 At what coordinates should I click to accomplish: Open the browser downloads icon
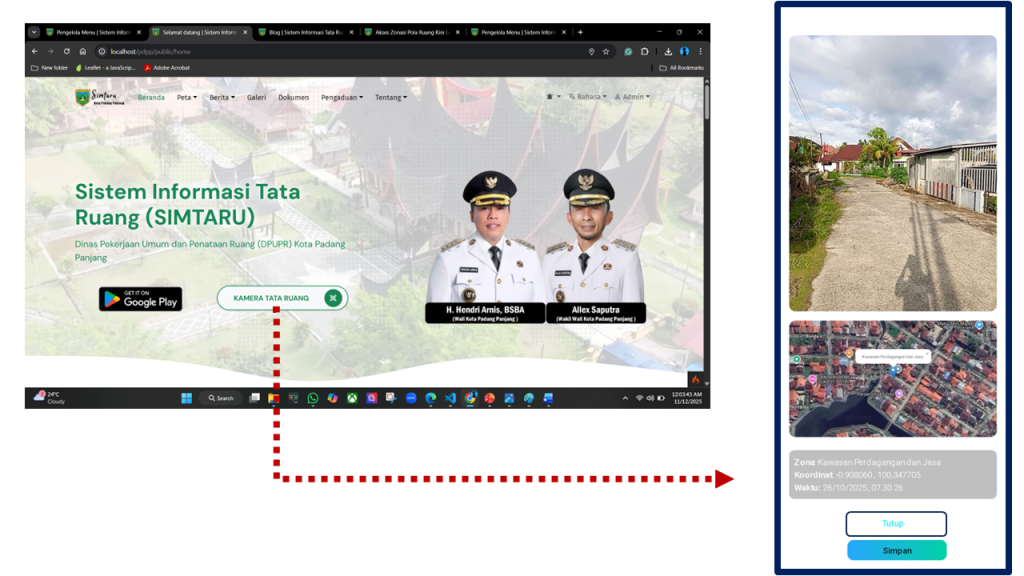point(668,51)
